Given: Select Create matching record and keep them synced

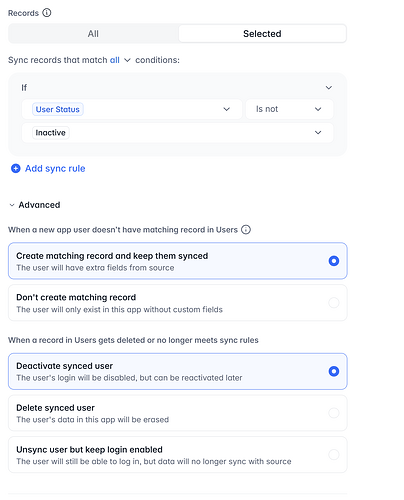Looking at the screenshot, I should click(x=178, y=261).
